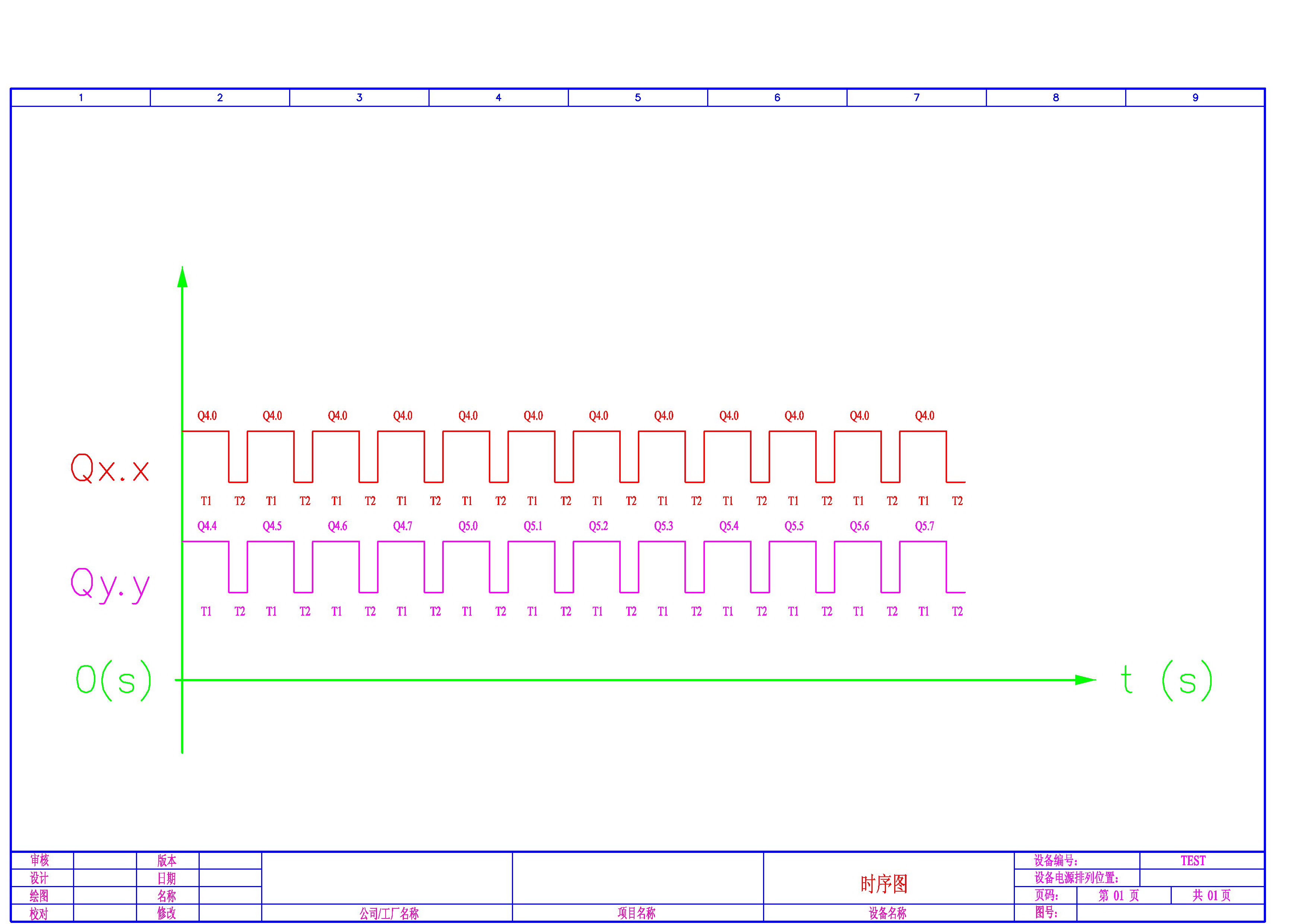Click the Q4.7 pulse label
Screen dimensions: 1307x924
tap(402, 526)
